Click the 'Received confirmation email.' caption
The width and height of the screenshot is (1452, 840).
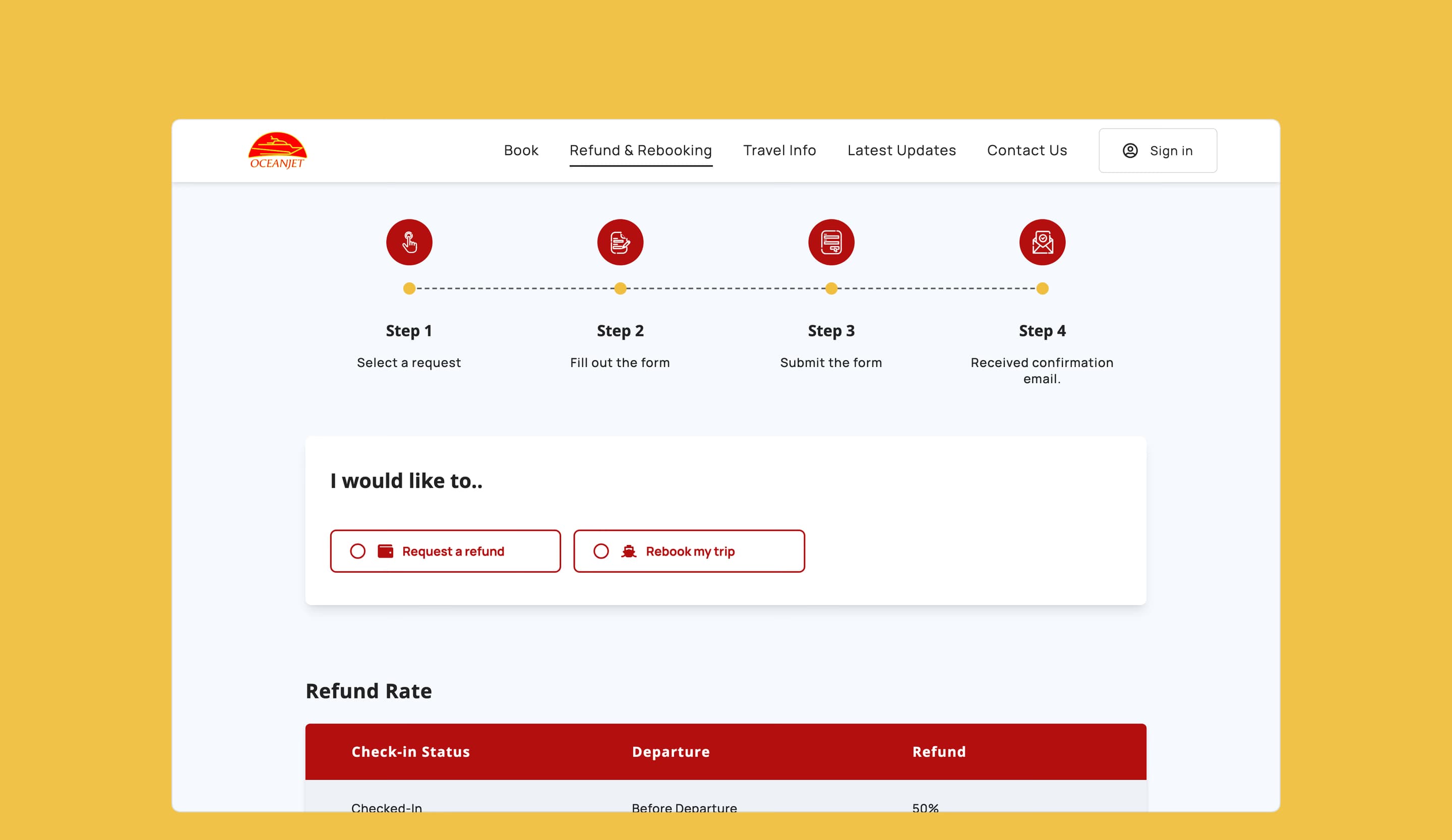pos(1042,371)
